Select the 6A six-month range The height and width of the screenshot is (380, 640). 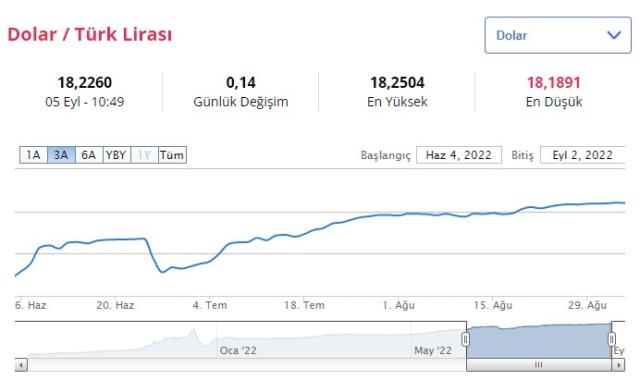tap(89, 155)
